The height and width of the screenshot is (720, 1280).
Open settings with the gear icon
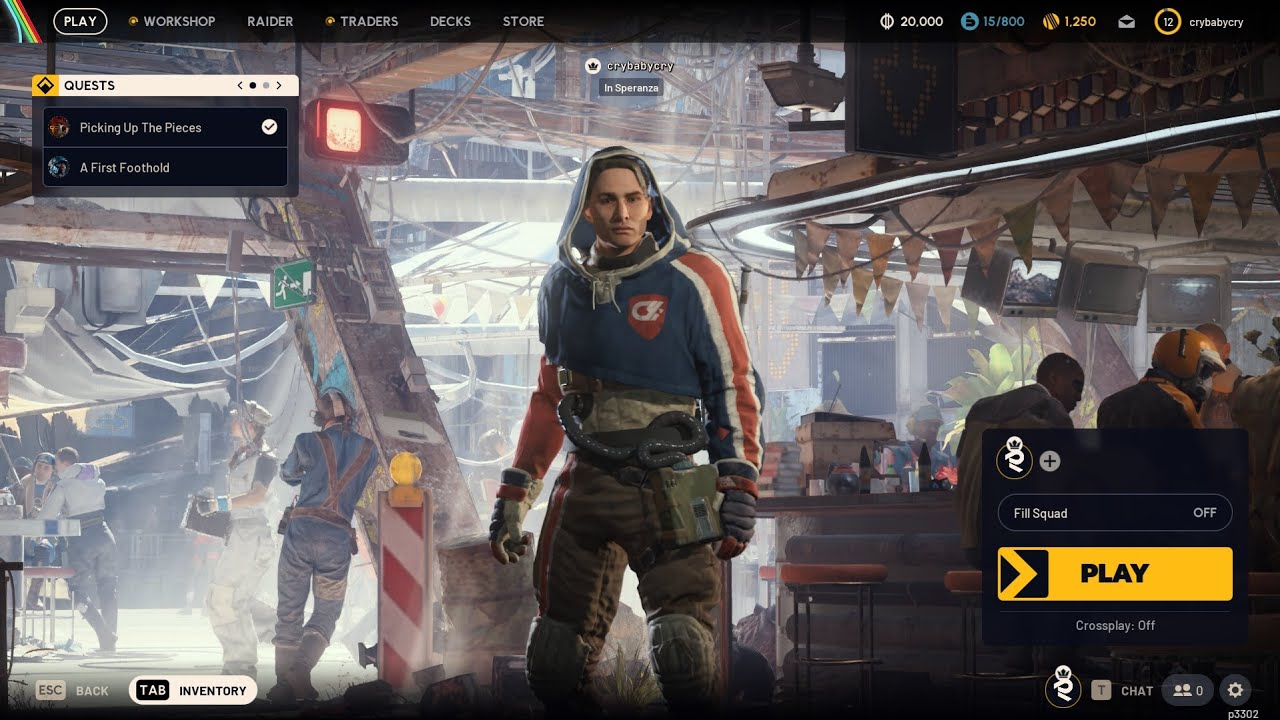1235,690
